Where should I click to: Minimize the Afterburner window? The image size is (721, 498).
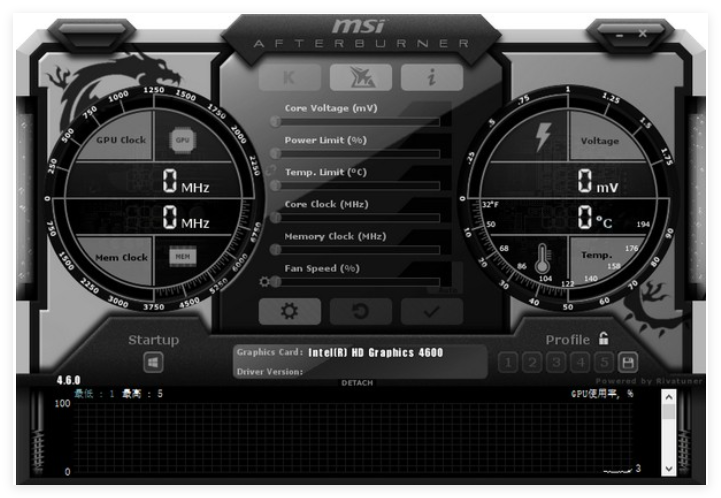click(x=619, y=35)
